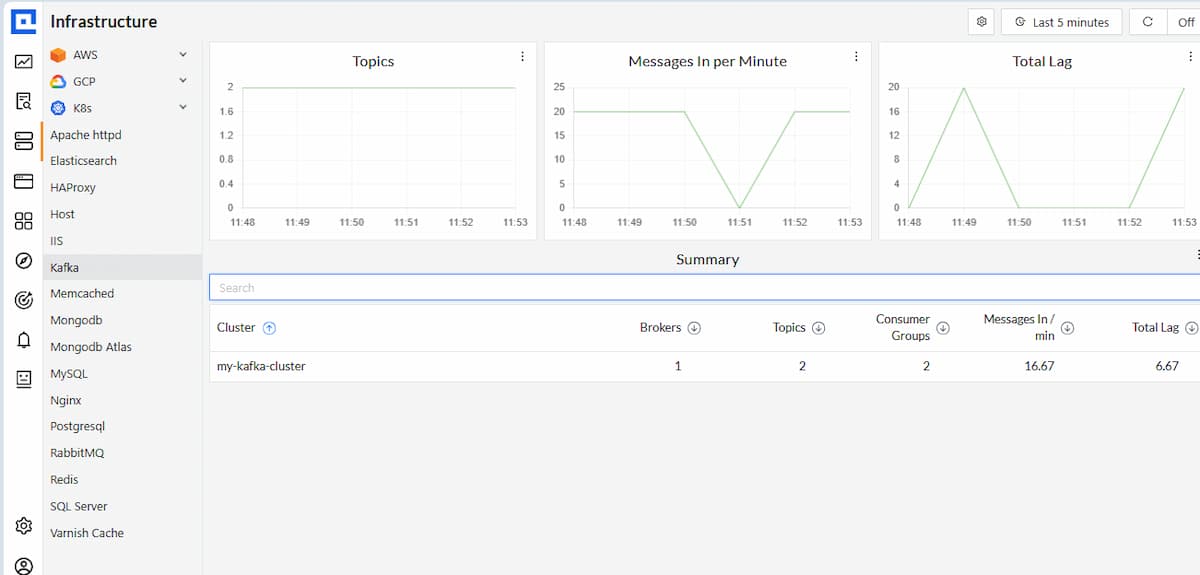Open the browser window icon in sidebar
Image resolution: width=1200 pixels, height=575 pixels.
[23, 181]
